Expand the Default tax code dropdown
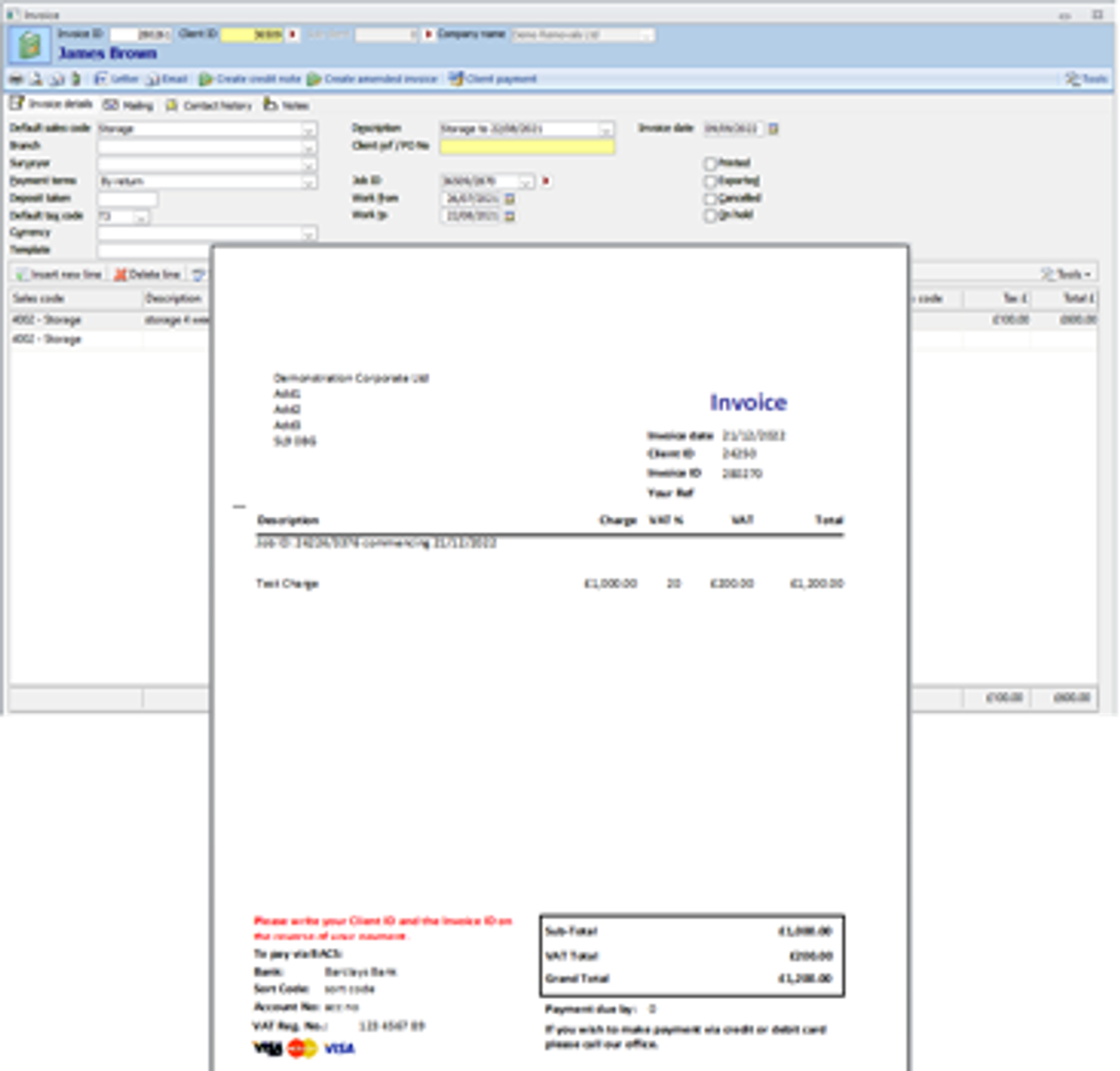The width and height of the screenshot is (1120, 1071). (x=141, y=217)
